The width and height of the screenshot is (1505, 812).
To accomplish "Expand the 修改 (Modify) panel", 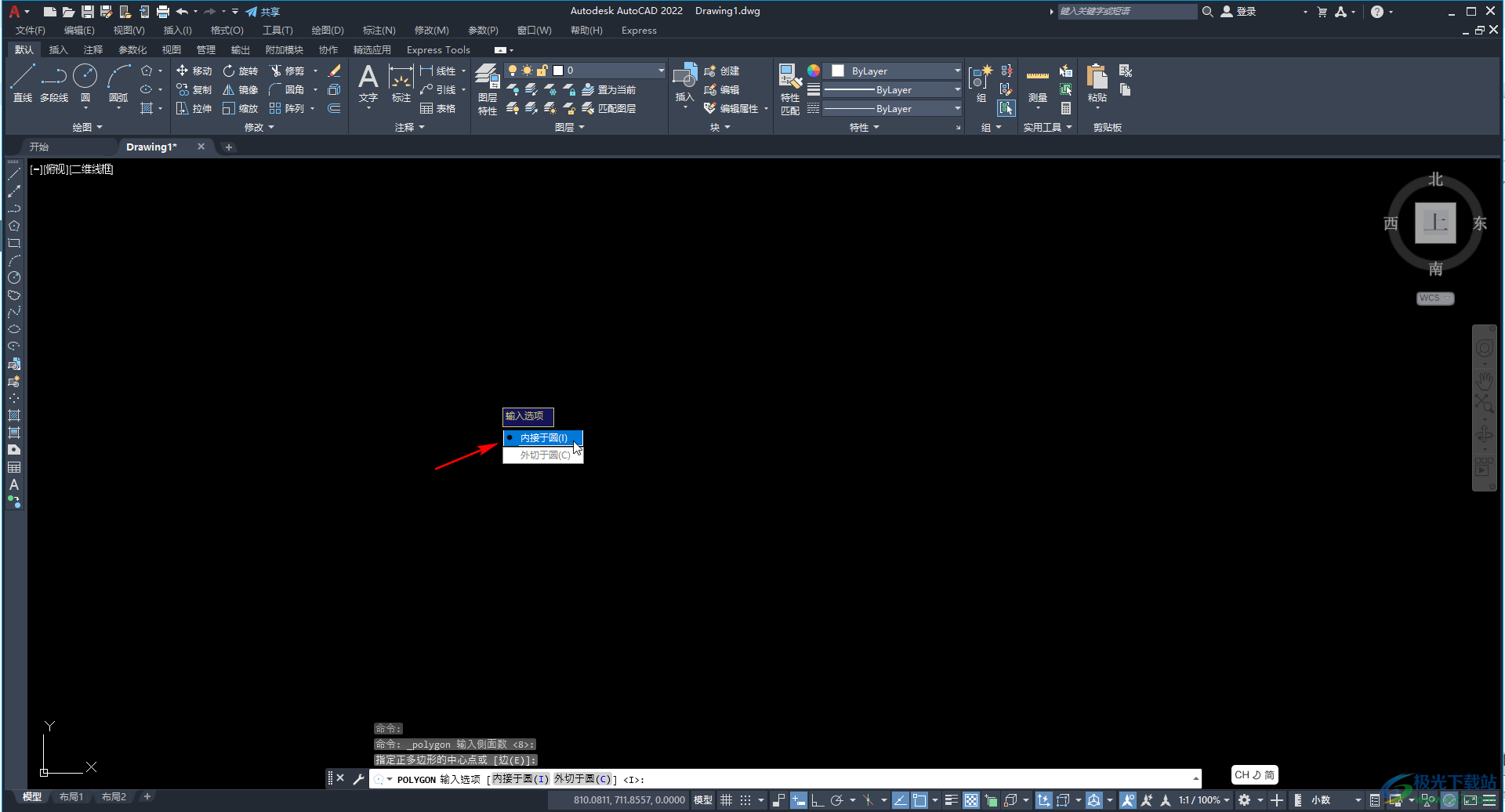I will [x=259, y=127].
